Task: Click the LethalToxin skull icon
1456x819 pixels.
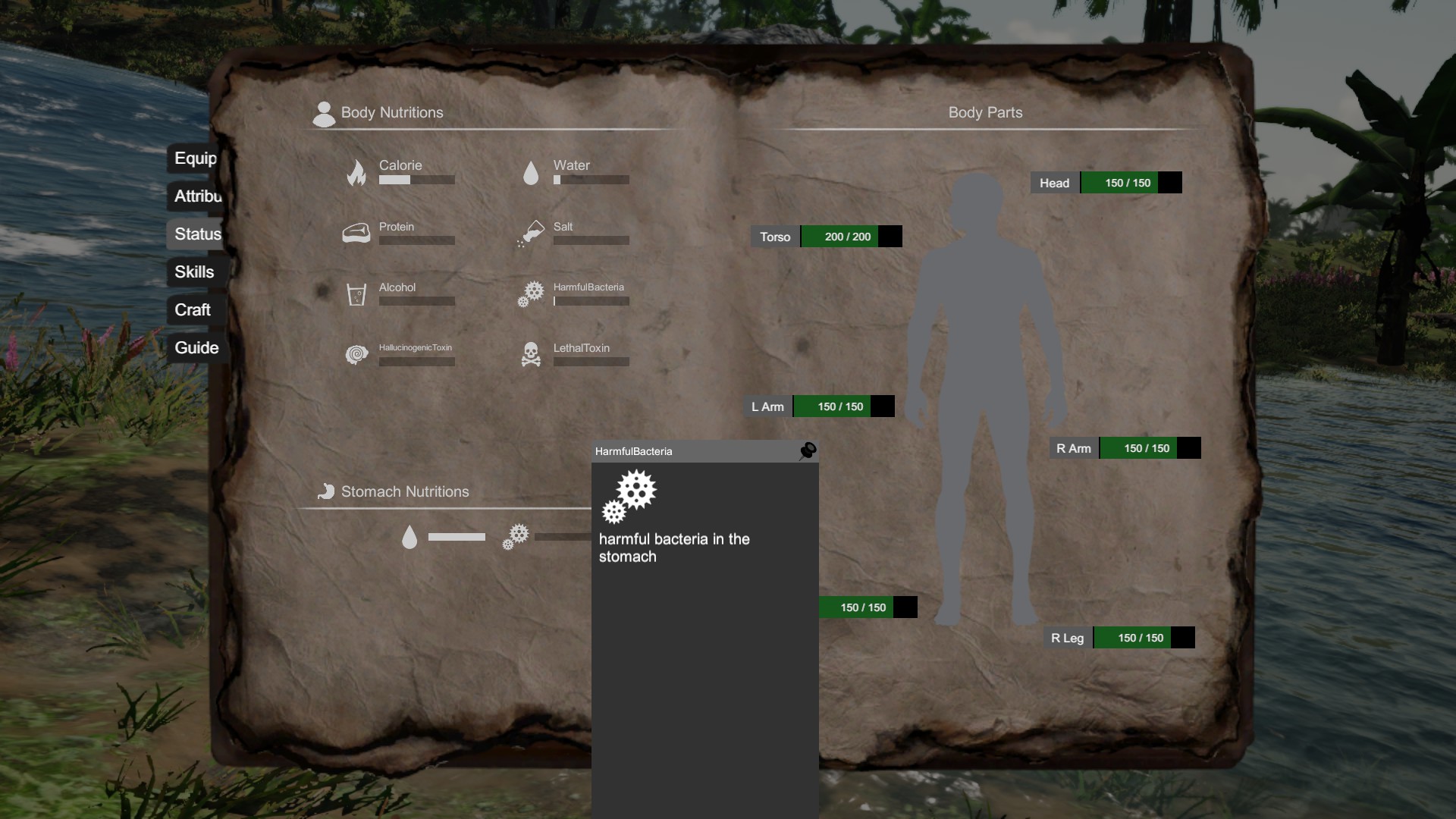Action: [531, 354]
